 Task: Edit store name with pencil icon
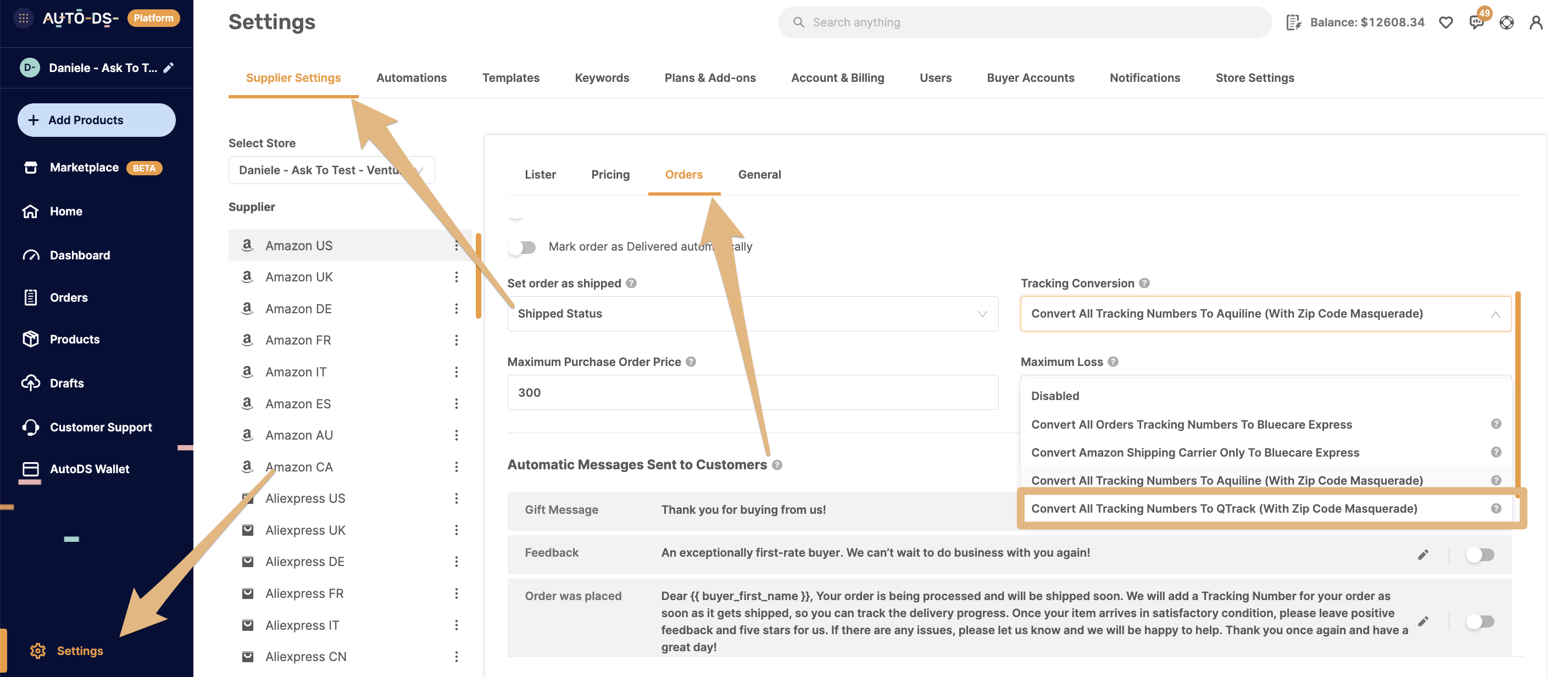169,68
